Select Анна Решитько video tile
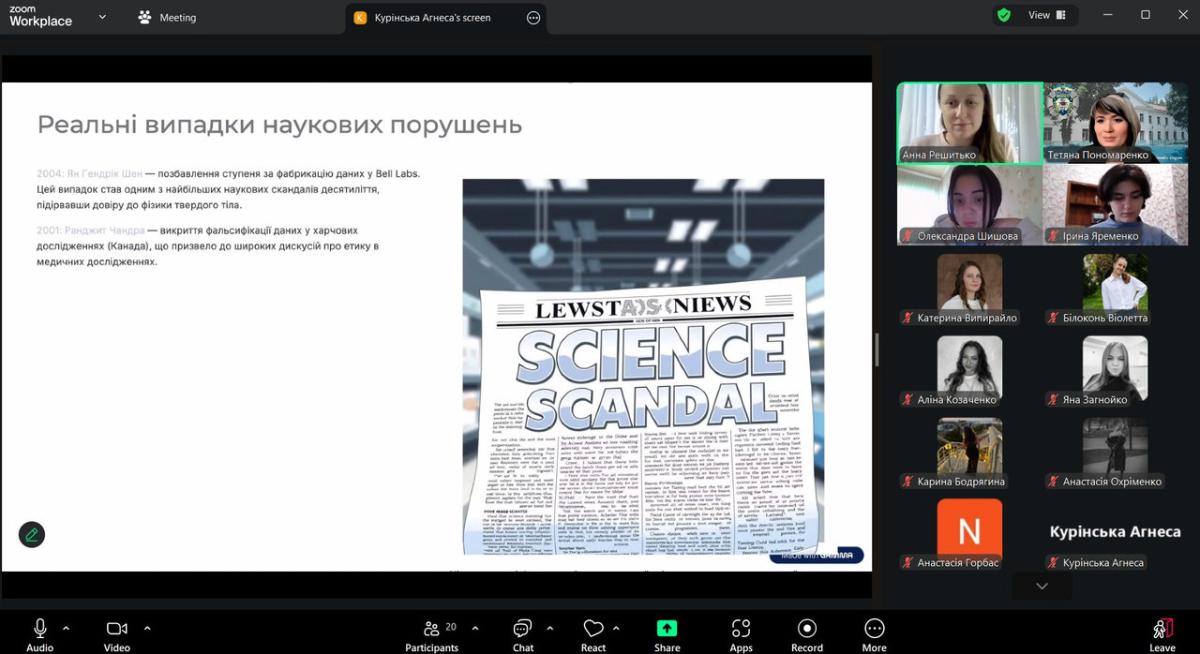The height and width of the screenshot is (654, 1200). 970,123
